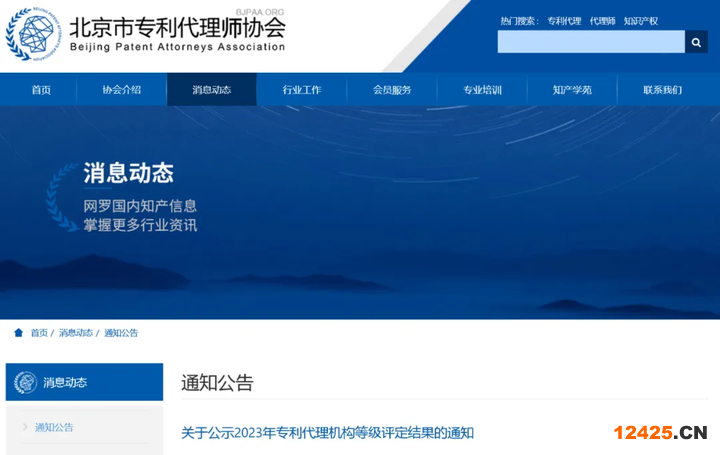Navigate to 知产学苑 section
720x455 pixels.
pyautogui.click(x=571, y=90)
